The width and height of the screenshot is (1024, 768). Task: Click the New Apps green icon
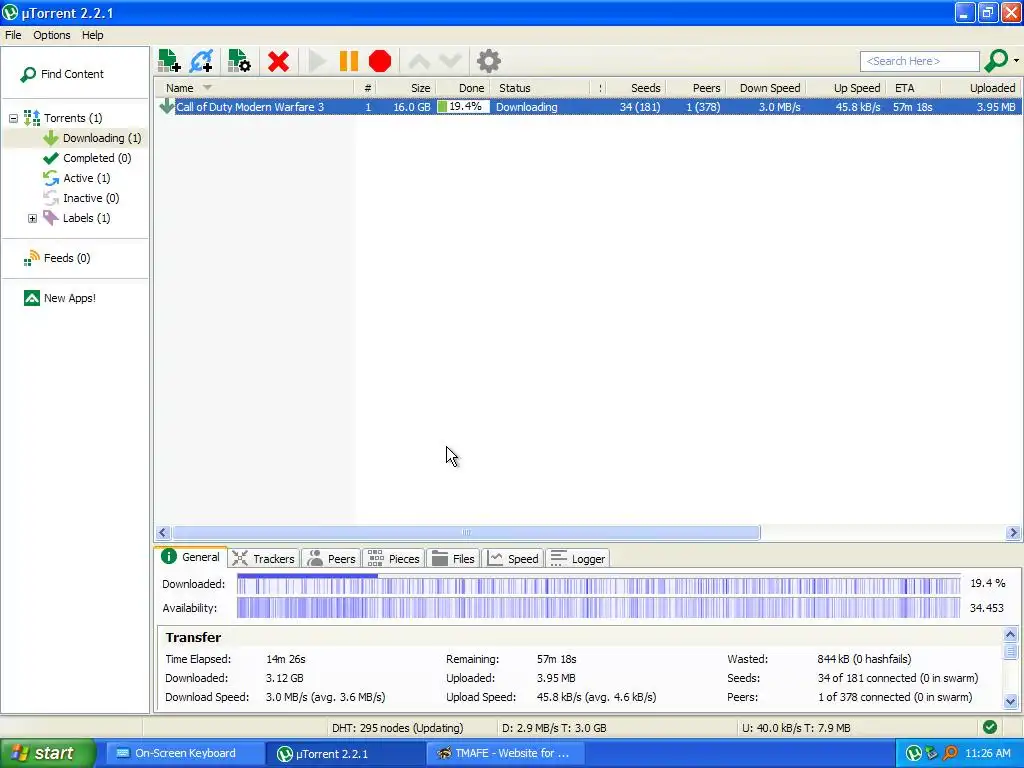[31, 298]
